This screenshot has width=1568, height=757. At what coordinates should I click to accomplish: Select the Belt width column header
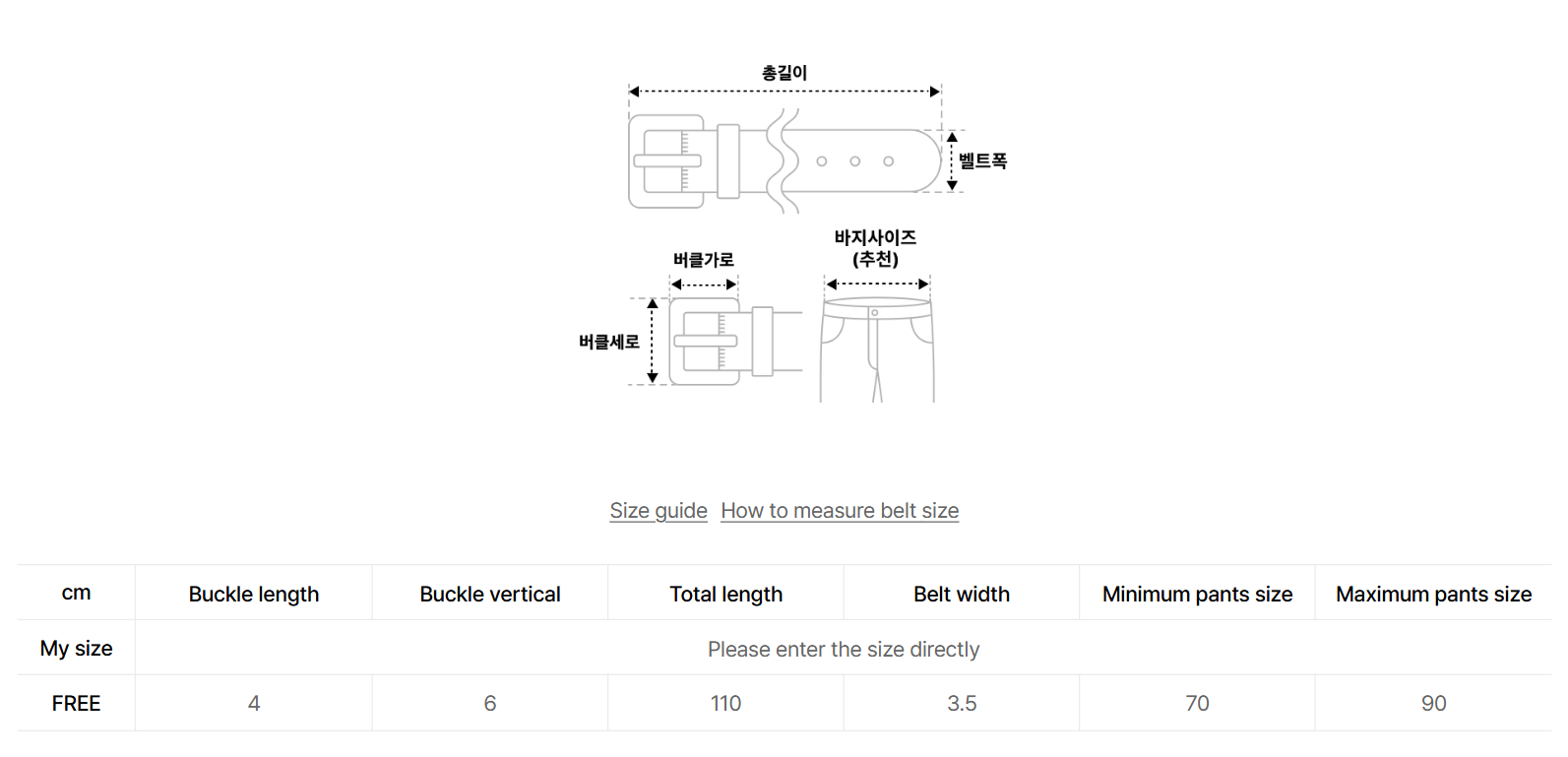click(x=962, y=594)
